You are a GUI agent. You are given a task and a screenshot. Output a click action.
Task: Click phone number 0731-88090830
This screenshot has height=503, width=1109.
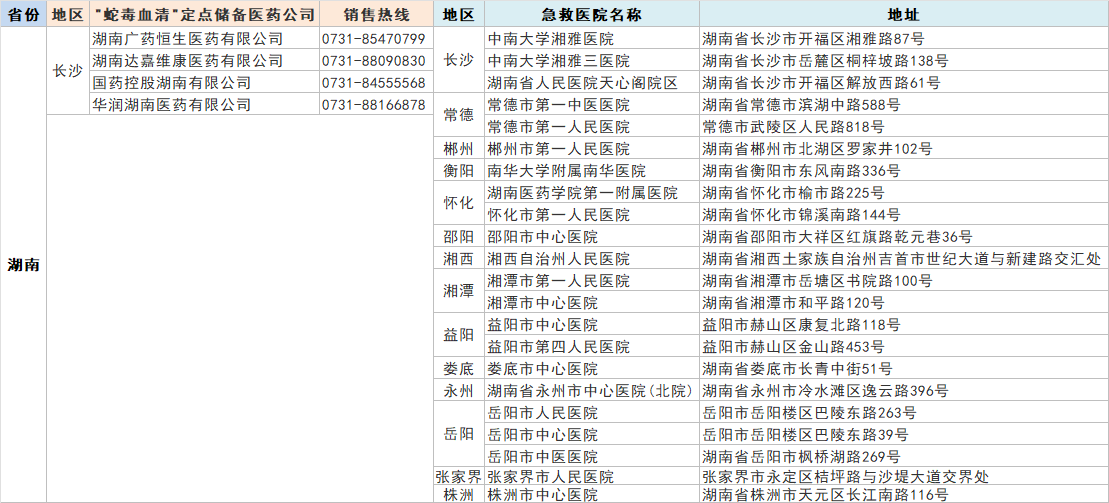pyautogui.click(x=375, y=61)
